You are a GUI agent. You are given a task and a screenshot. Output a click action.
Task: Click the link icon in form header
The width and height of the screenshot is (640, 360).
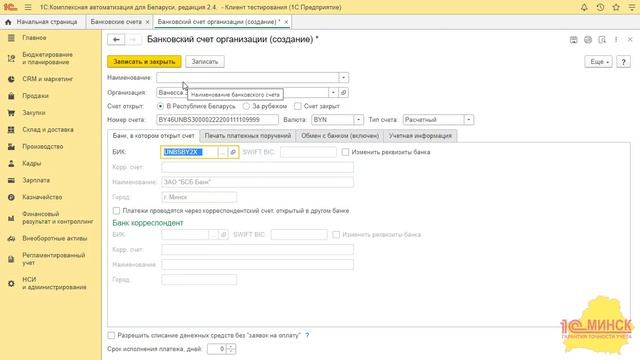[588, 40]
